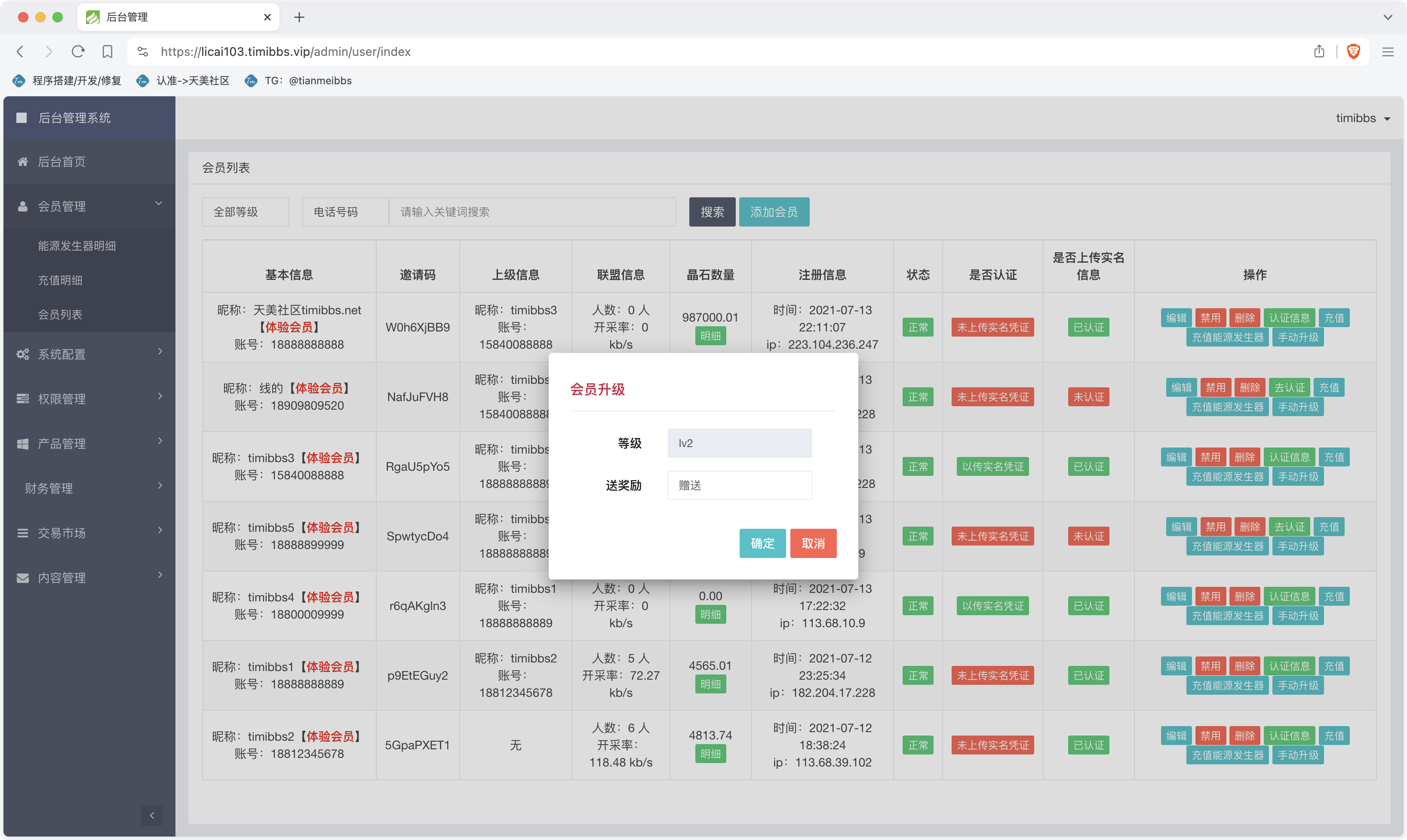Image resolution: width=1407 pixels, height=840 pixels.
Task: Reload the current page
Action: [x=78, y=52]
